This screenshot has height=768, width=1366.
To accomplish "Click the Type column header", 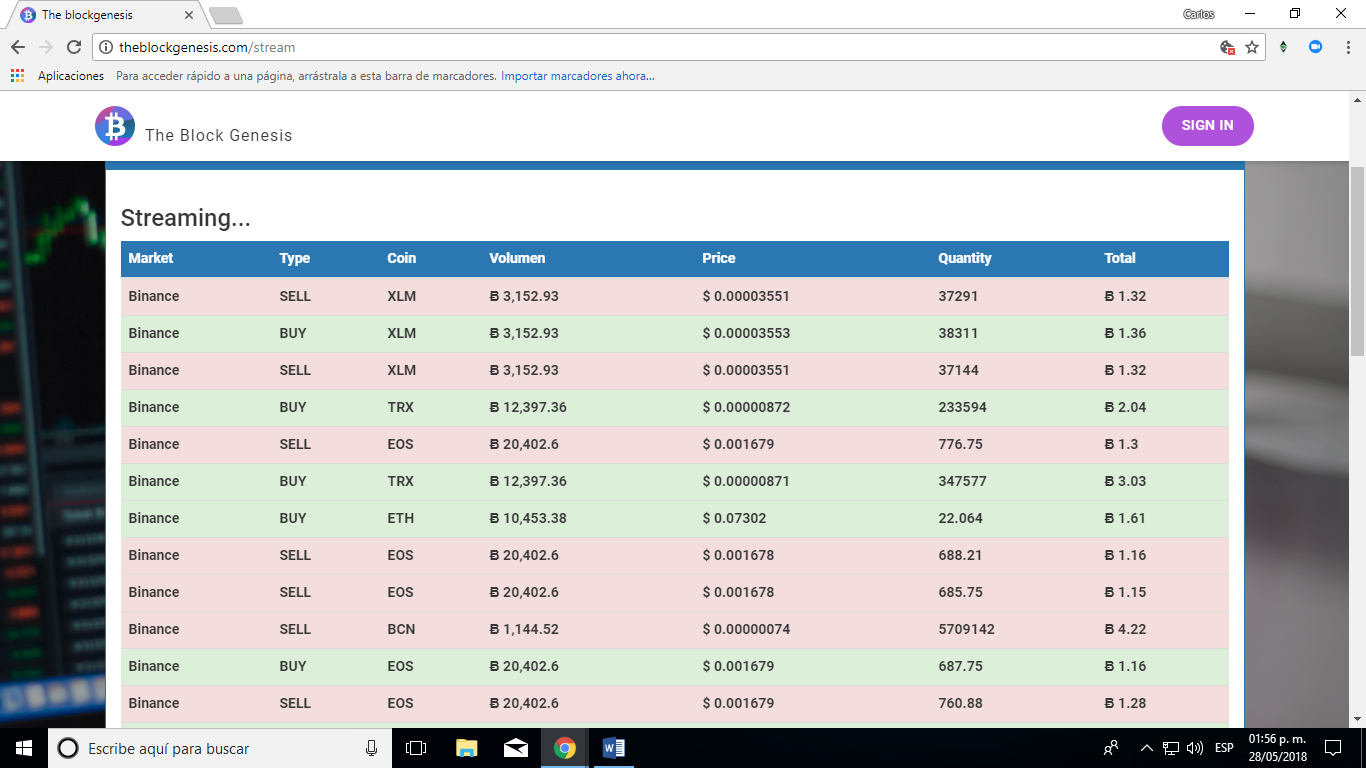I will coord(295,258).
